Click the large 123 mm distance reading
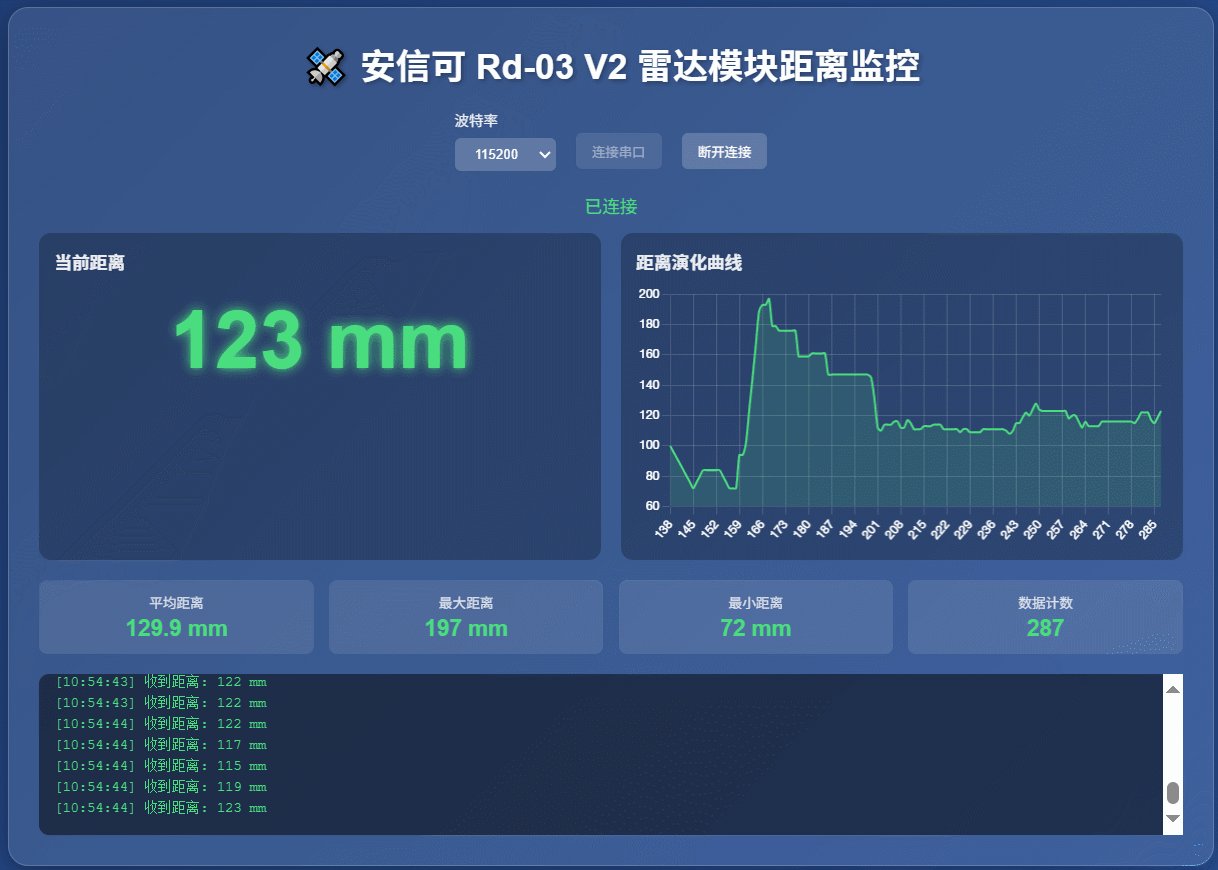 click(x=320, y=342)
